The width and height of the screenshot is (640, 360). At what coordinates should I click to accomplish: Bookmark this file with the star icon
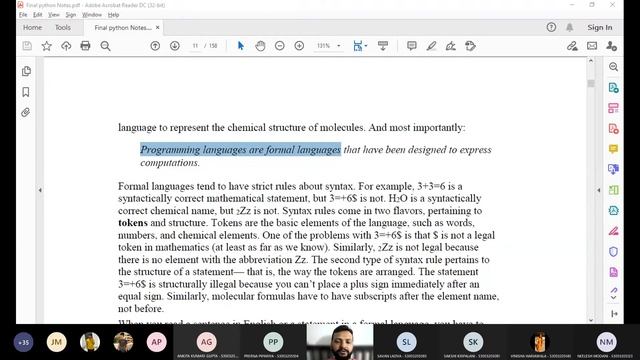tap(47, 46)
